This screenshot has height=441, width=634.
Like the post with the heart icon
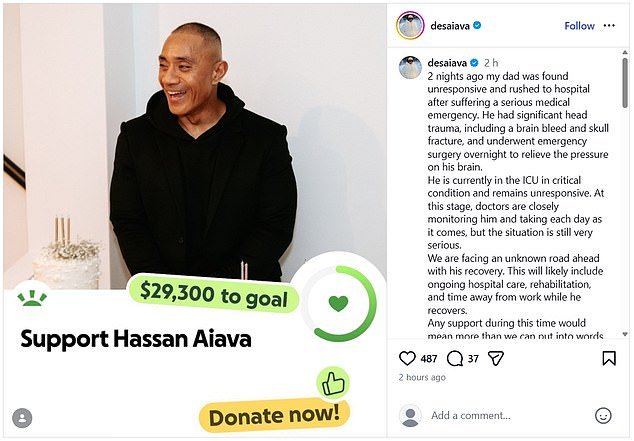click(407, 358)
